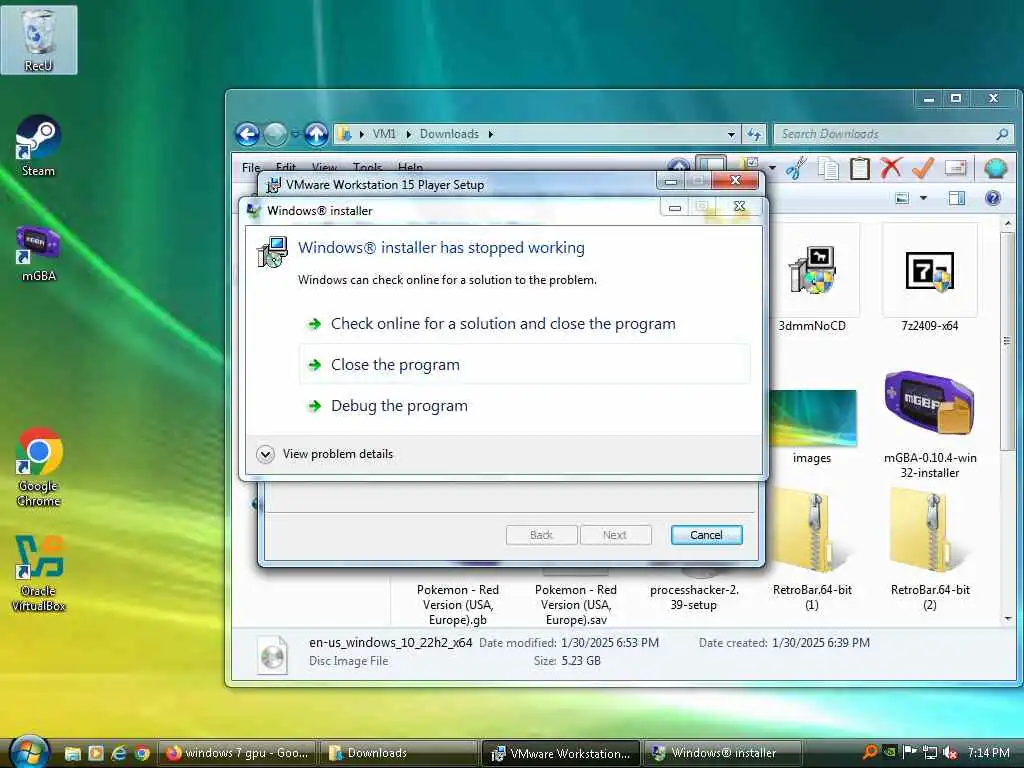Open the Recycle Bin desktop icon
The image size is (1024, 768).
click(39, 40)
